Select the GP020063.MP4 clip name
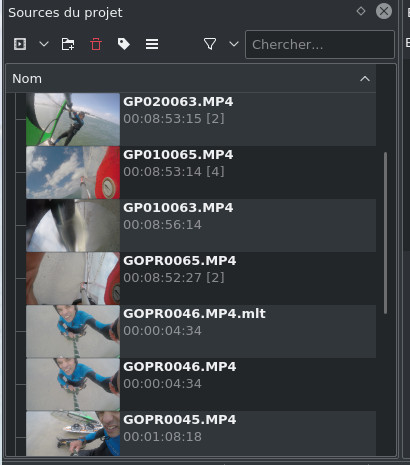 tap(178, 102)
